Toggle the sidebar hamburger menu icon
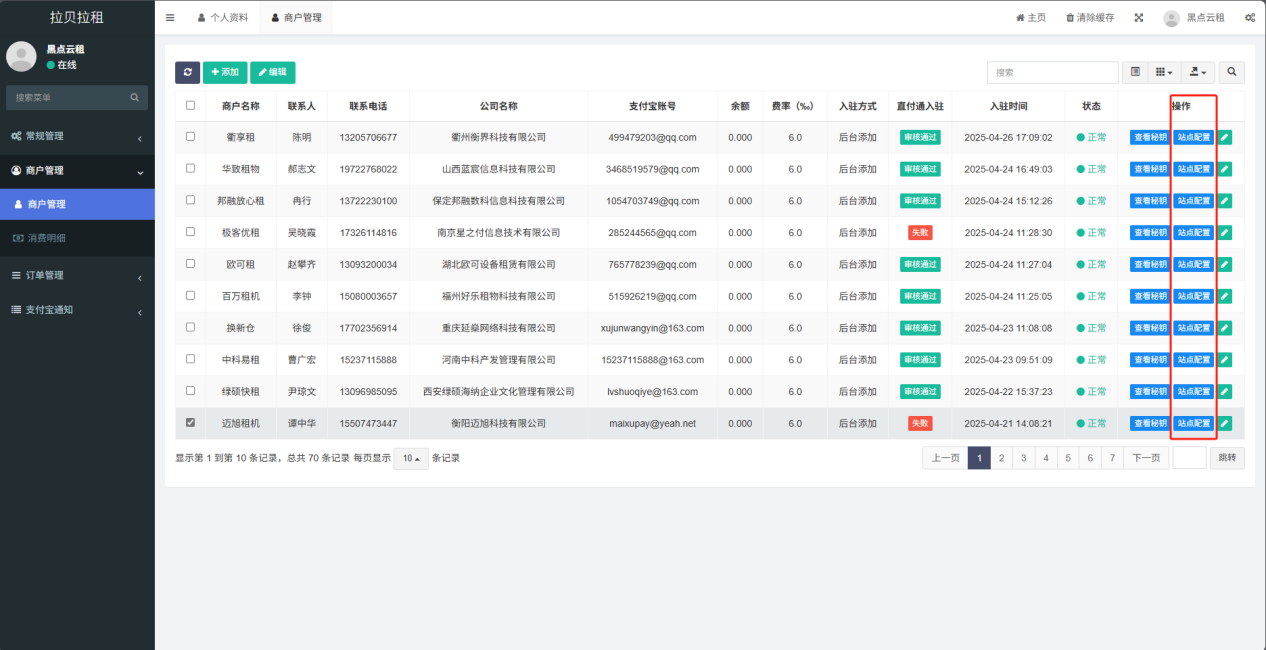The image size is (1266, 650). pos(170,18)
